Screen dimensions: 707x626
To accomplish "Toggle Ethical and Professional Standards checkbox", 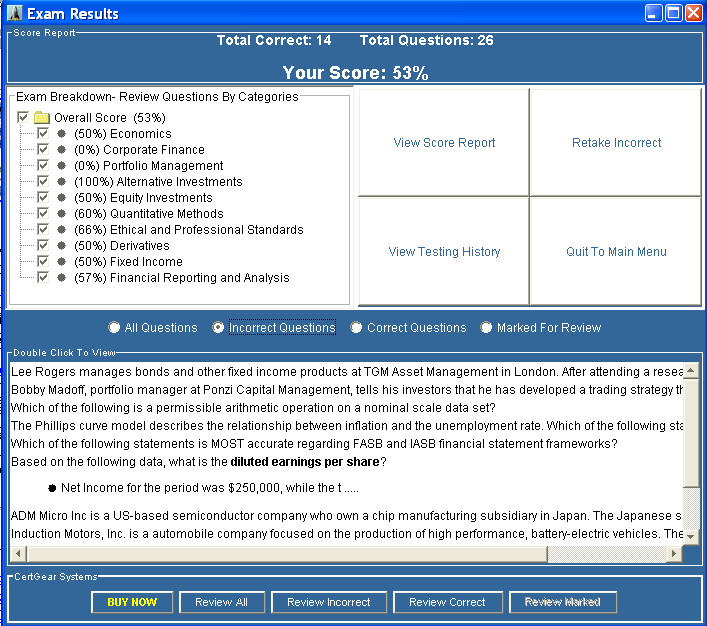I will tap(43, 230).
